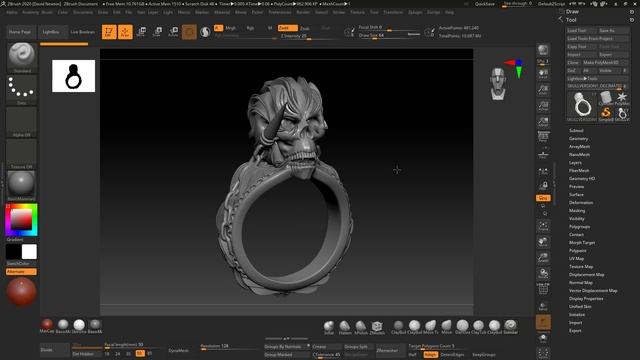The image size is (640, 360).
Task: Click the QuickSave button
Action: [484, 4]
